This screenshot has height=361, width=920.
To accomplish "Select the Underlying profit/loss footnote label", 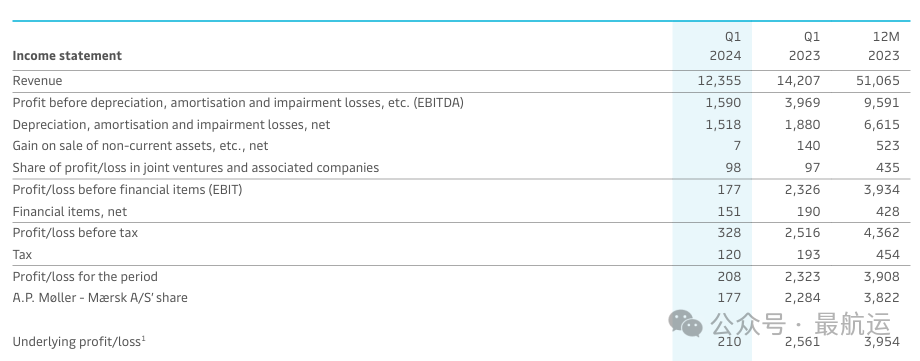I will (x=79, y=342).
